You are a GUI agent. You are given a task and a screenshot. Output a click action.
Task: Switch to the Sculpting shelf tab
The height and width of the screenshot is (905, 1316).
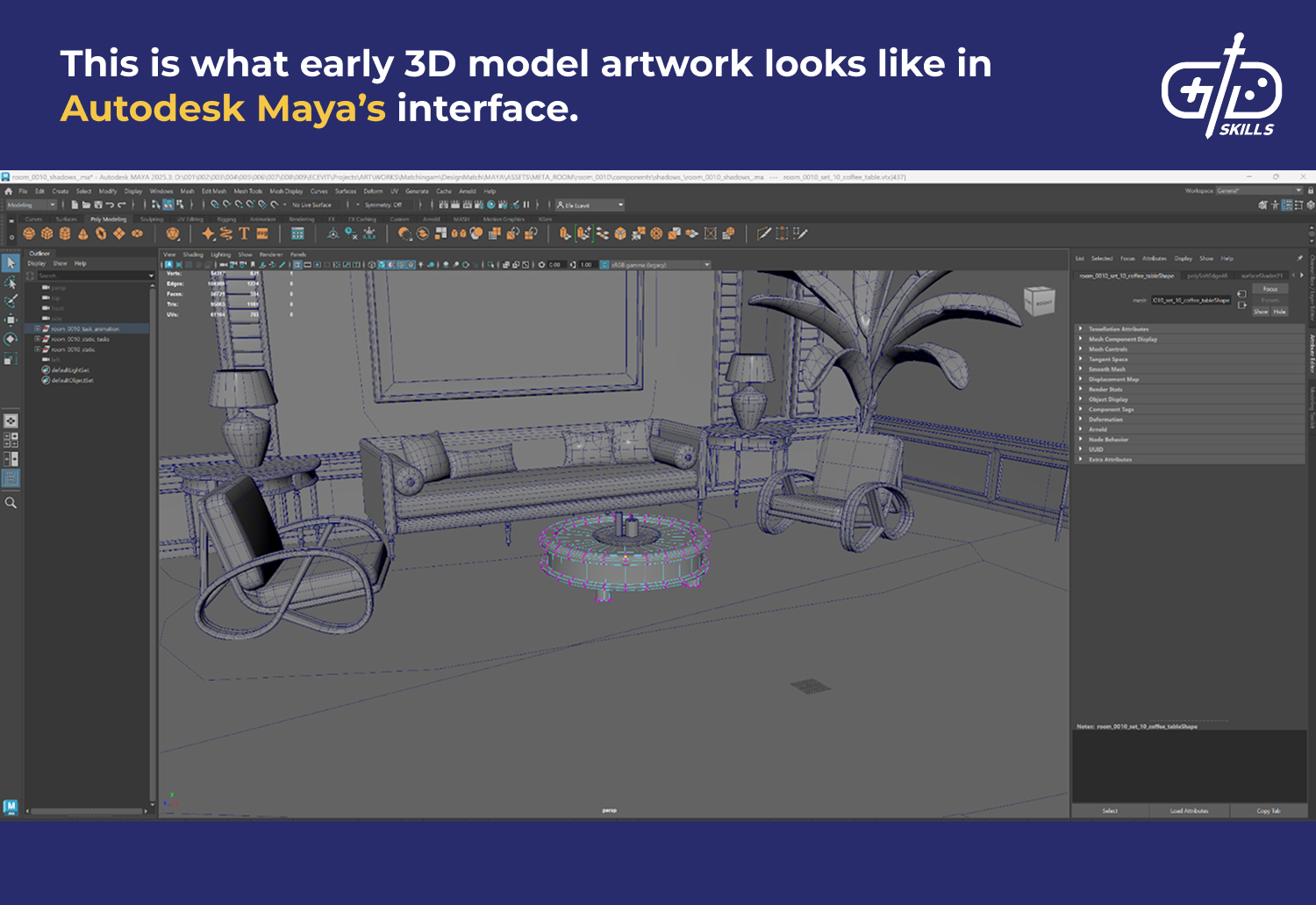pyautogui.click(x=152, y=219)
